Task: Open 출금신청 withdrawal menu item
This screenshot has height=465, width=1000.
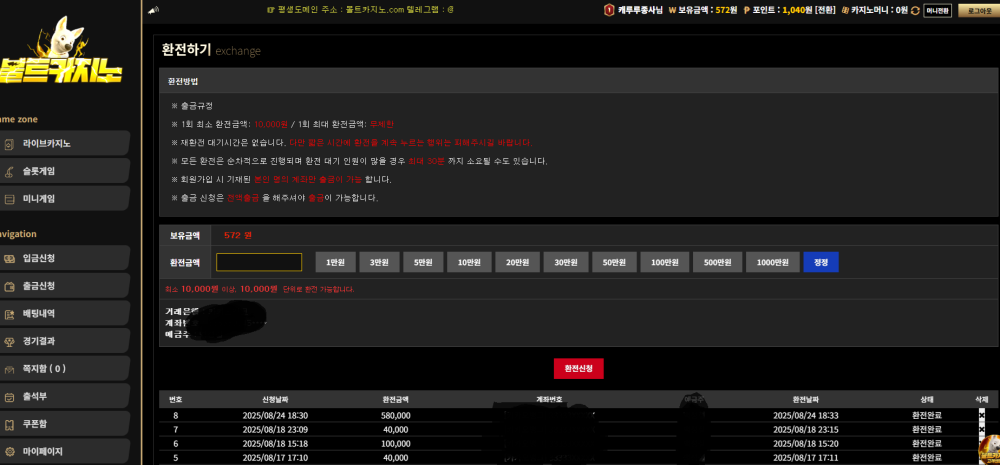Action: [64, 286]
